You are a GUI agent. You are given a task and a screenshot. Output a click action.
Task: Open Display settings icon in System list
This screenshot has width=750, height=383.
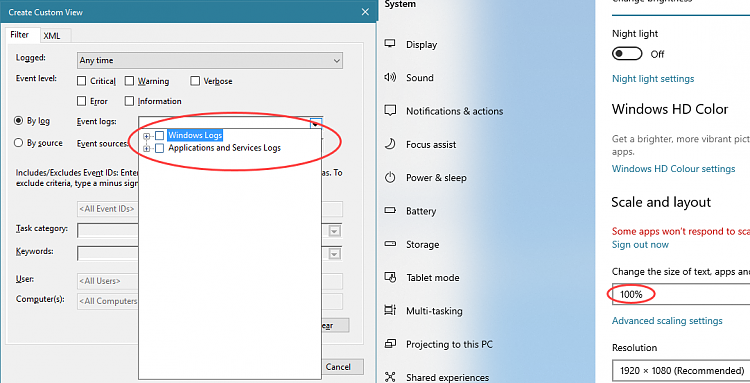click(x=390, y=44)
